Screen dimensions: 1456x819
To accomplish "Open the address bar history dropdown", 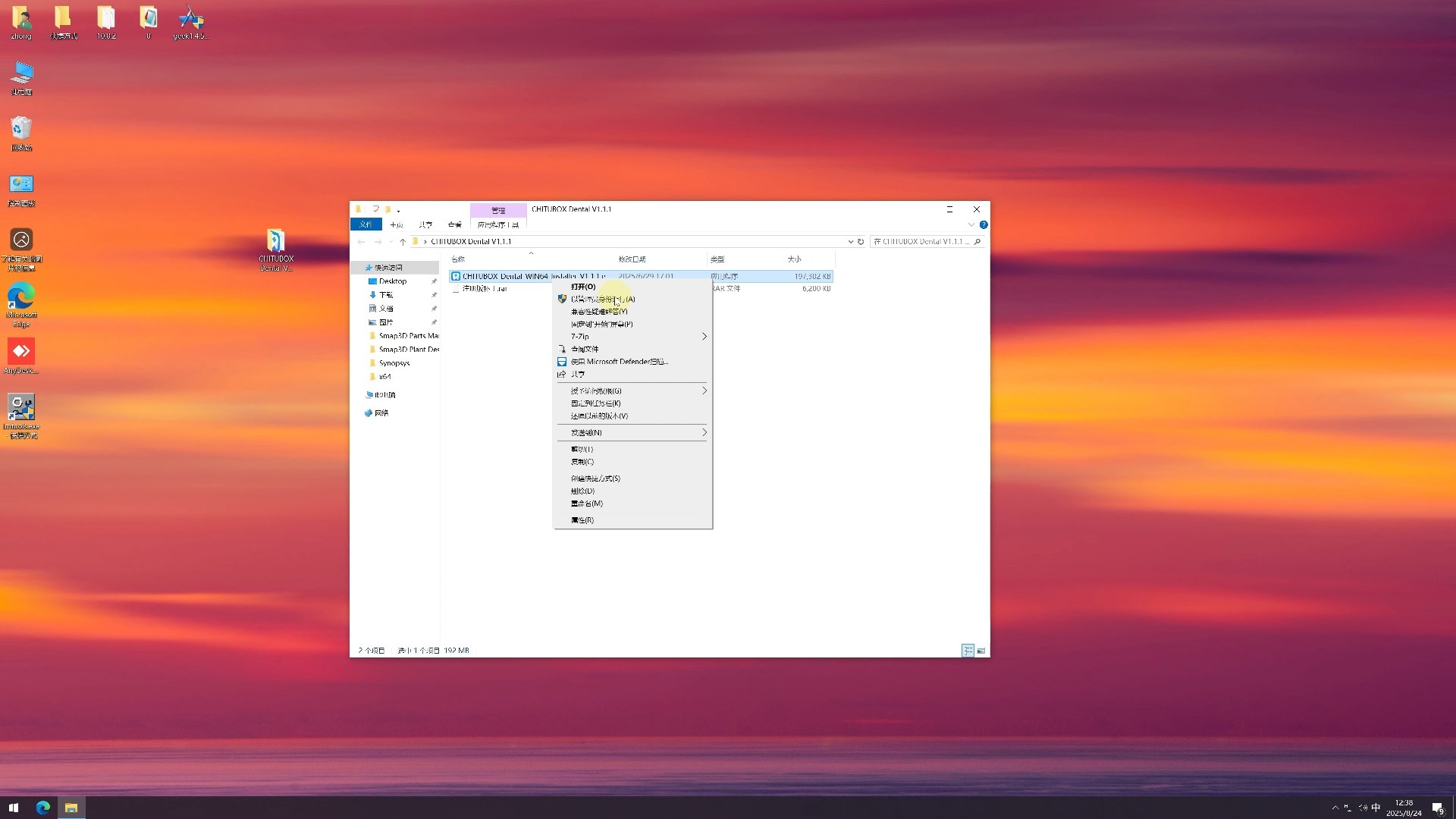I will point(850,242).
